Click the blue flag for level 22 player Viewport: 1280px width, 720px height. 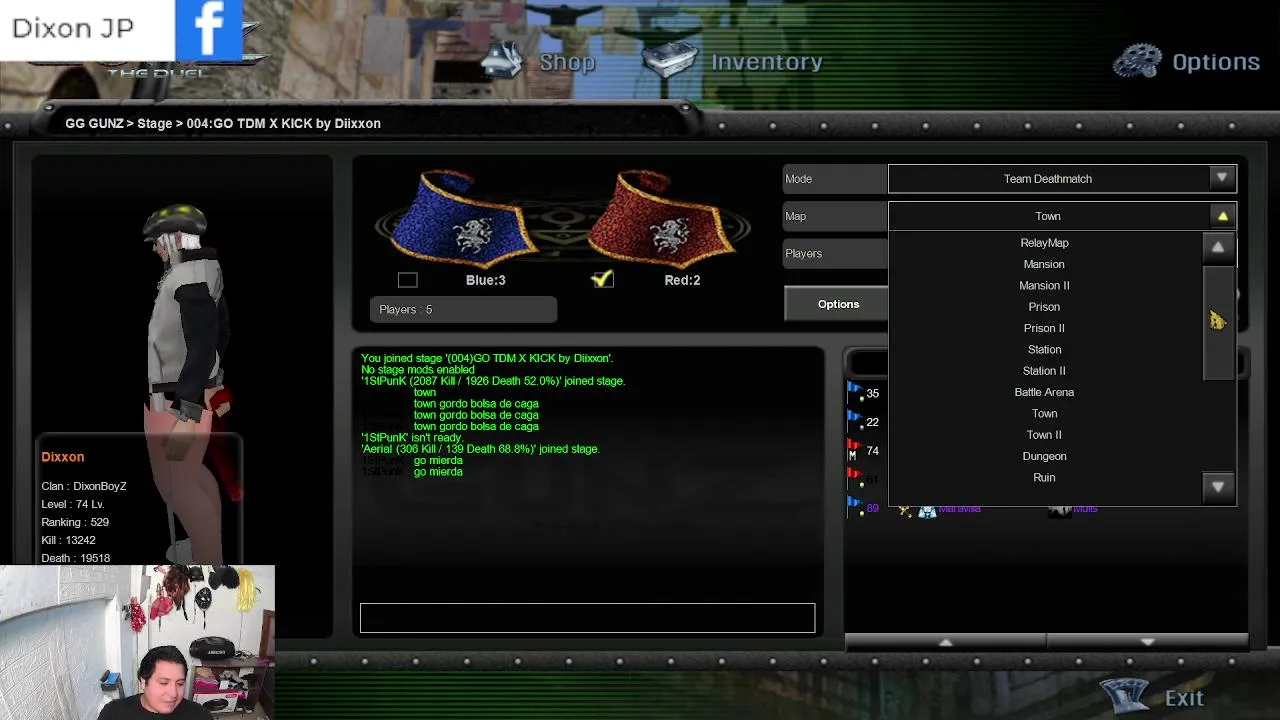pos(854,421)
